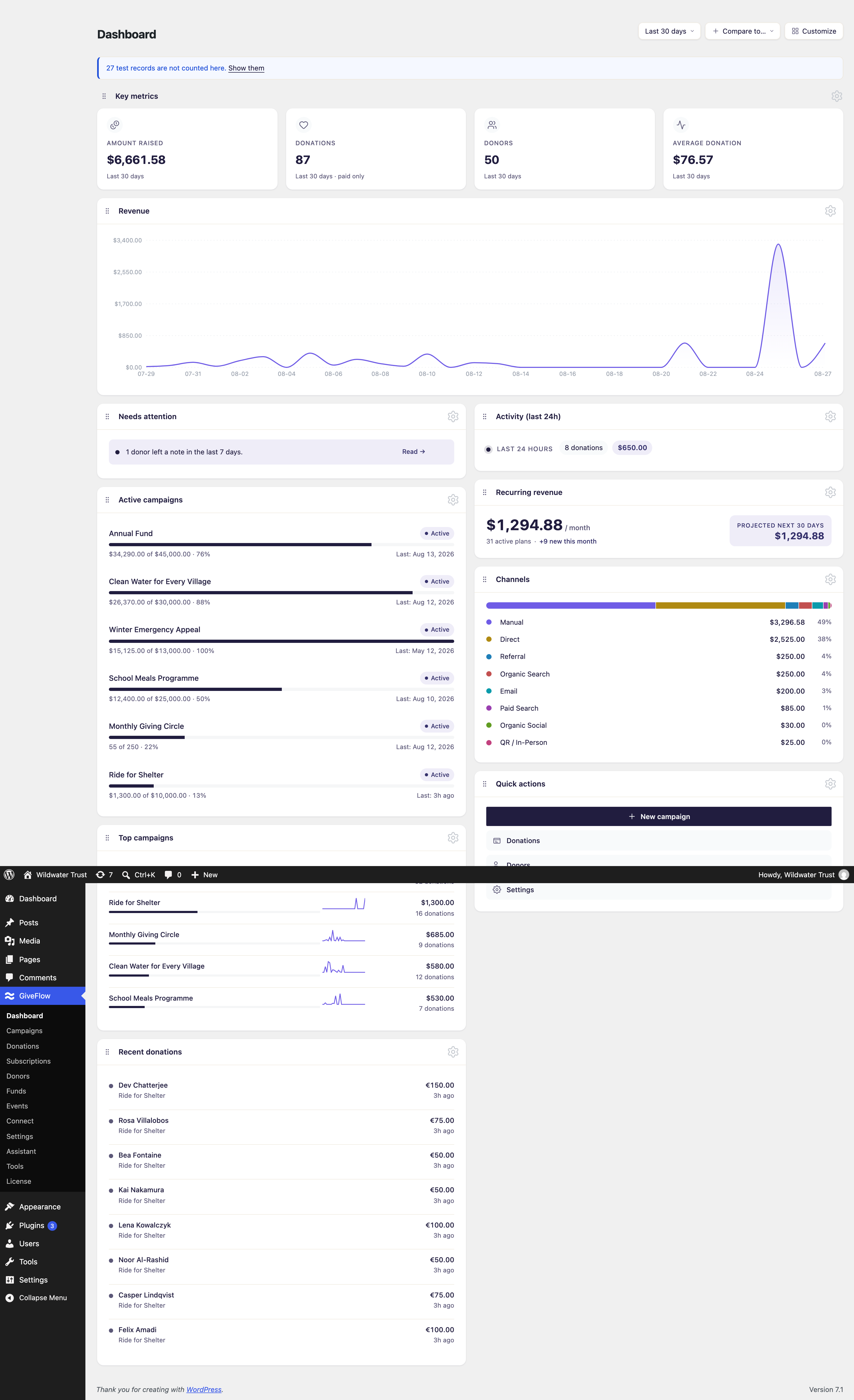Open Active campaigns settings gear
Image resolution: width=854 pixels, height=1400 pixels.
pos(453,500)
